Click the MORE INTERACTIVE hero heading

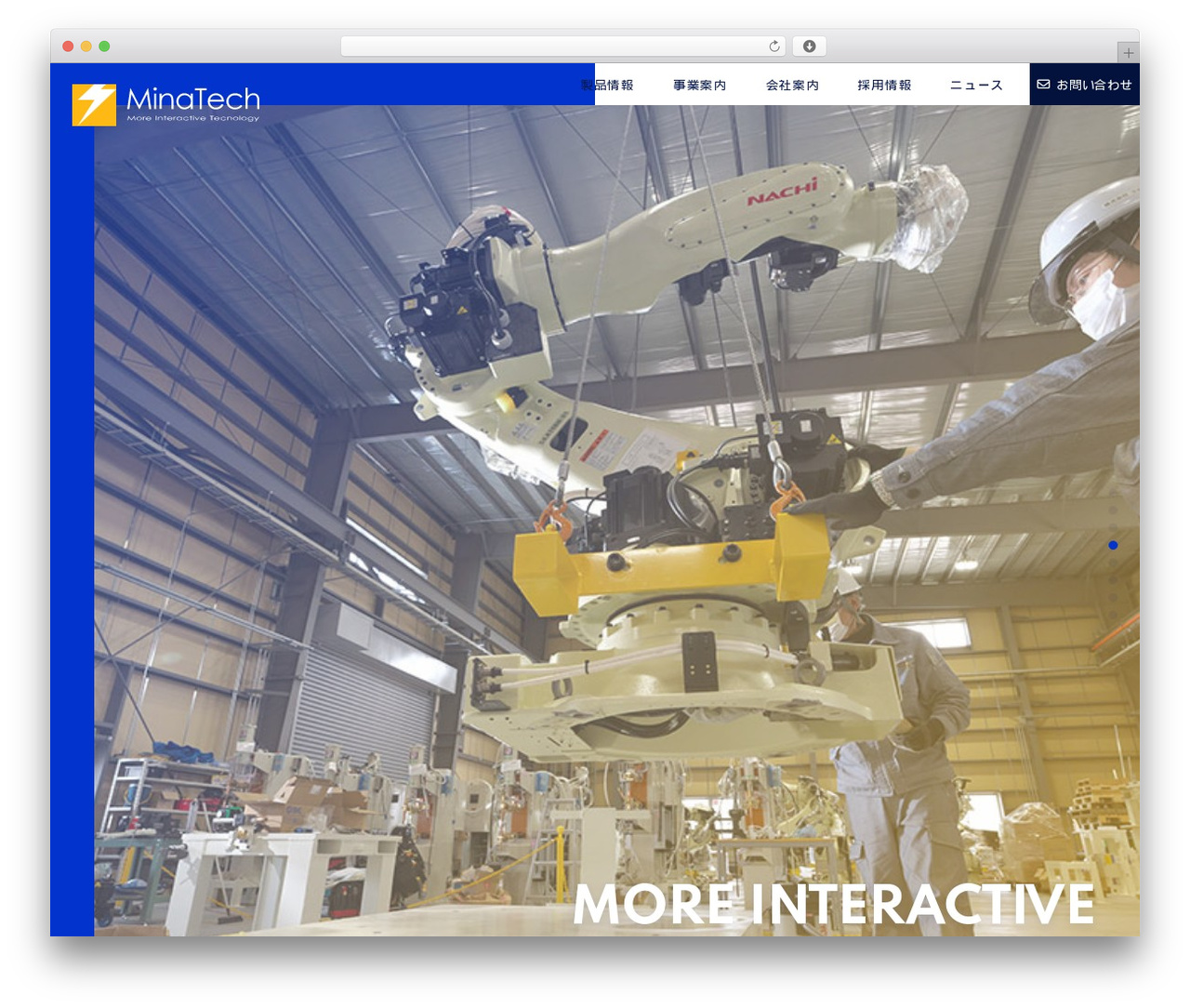(x=834, y=904)
